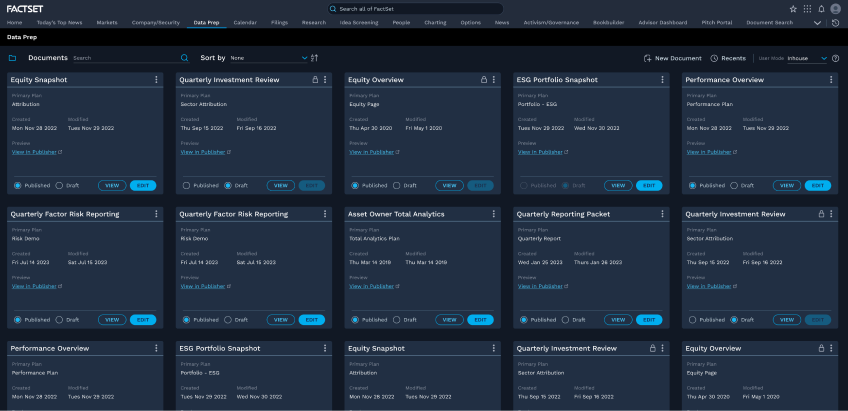848x411 pixels.
Task: Open the Recents list
Action: tap(728, 58)
